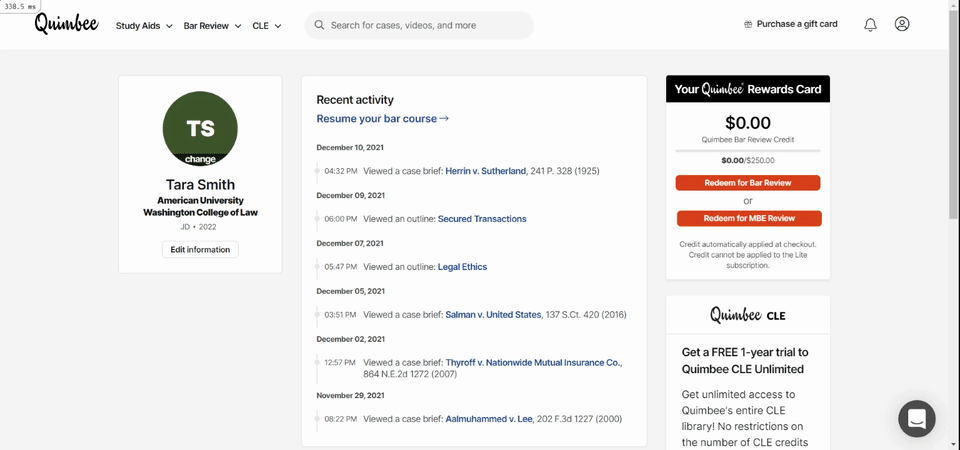Open Legal Ethics outline

462,267
